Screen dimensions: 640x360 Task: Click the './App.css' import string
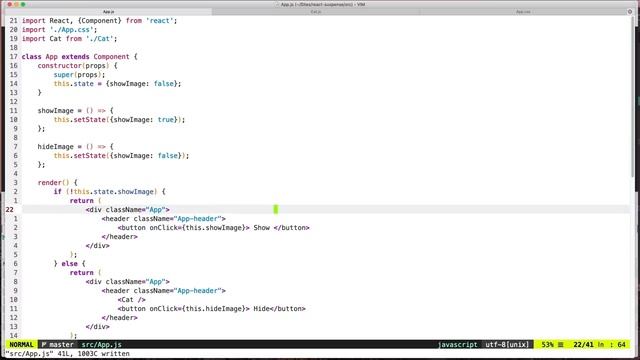[x=71, y=29]
